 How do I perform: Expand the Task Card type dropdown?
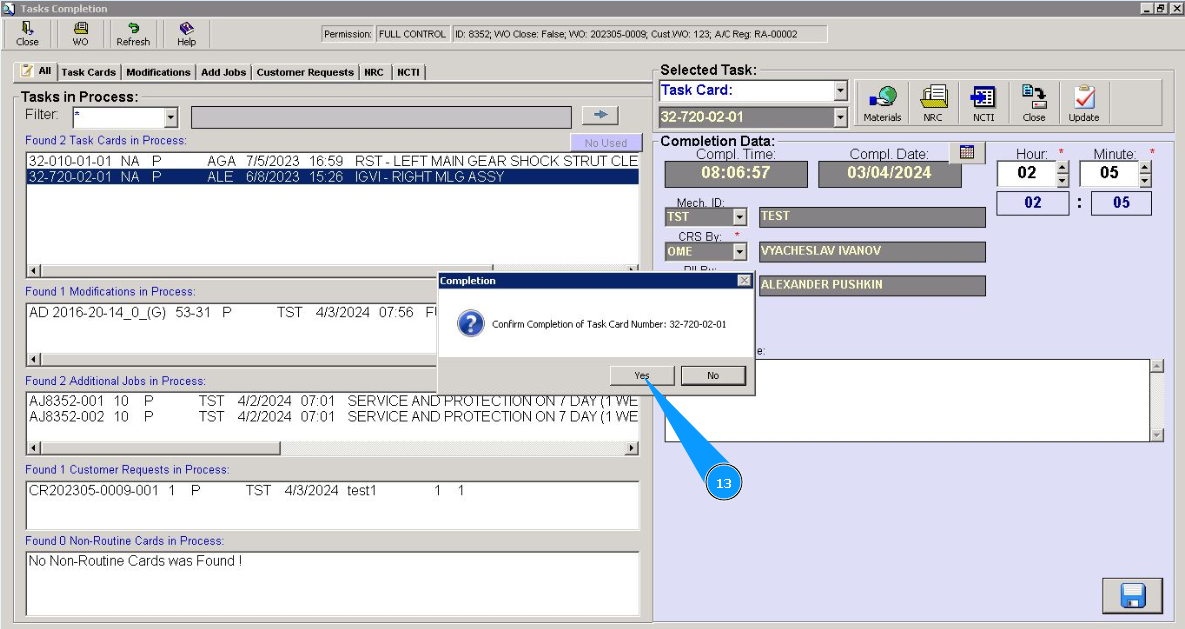pyautogui.click(x=840, y=91)
